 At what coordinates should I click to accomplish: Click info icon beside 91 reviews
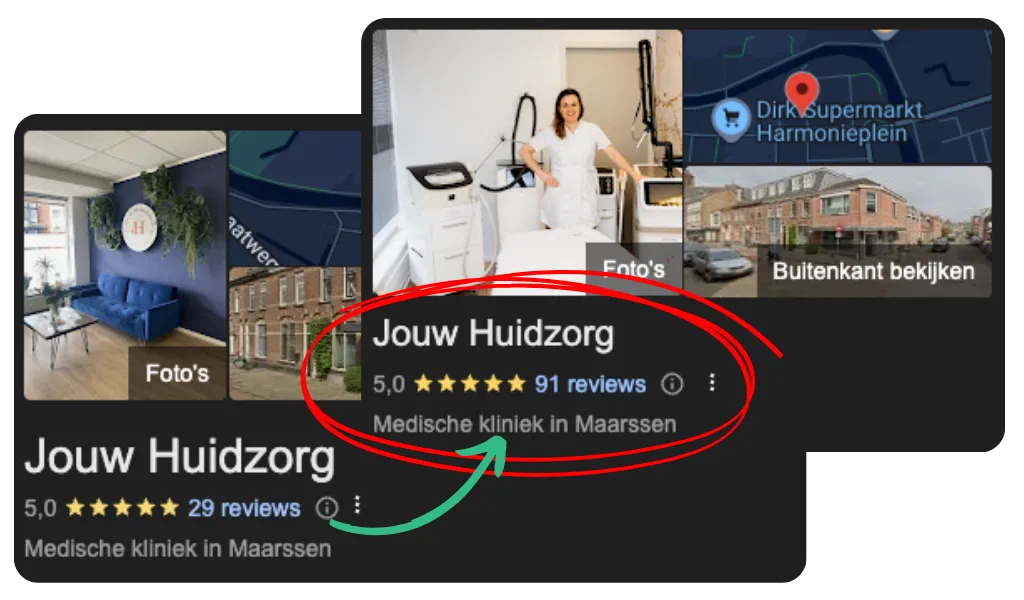coord(671,384)
